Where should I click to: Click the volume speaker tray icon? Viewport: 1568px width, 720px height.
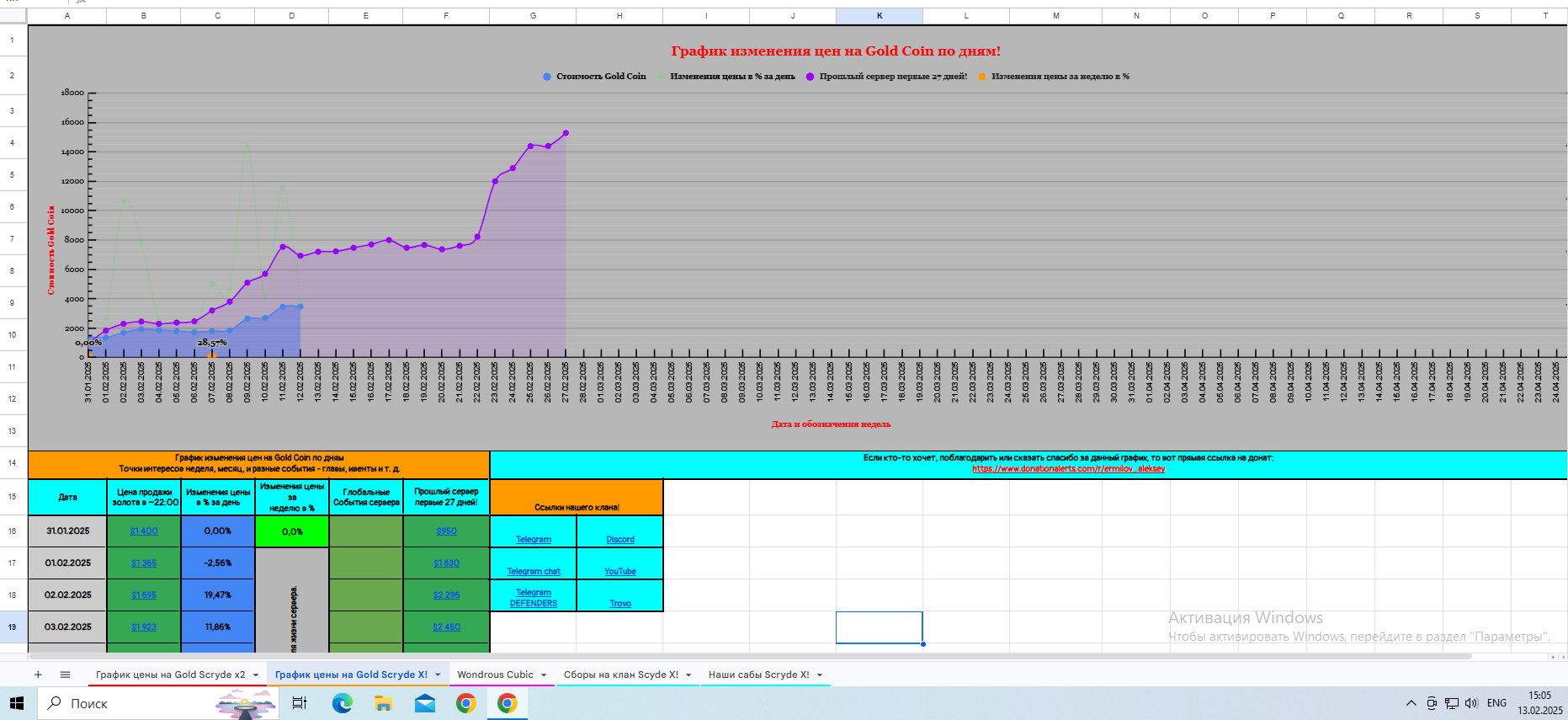(x=1471, y=703)
